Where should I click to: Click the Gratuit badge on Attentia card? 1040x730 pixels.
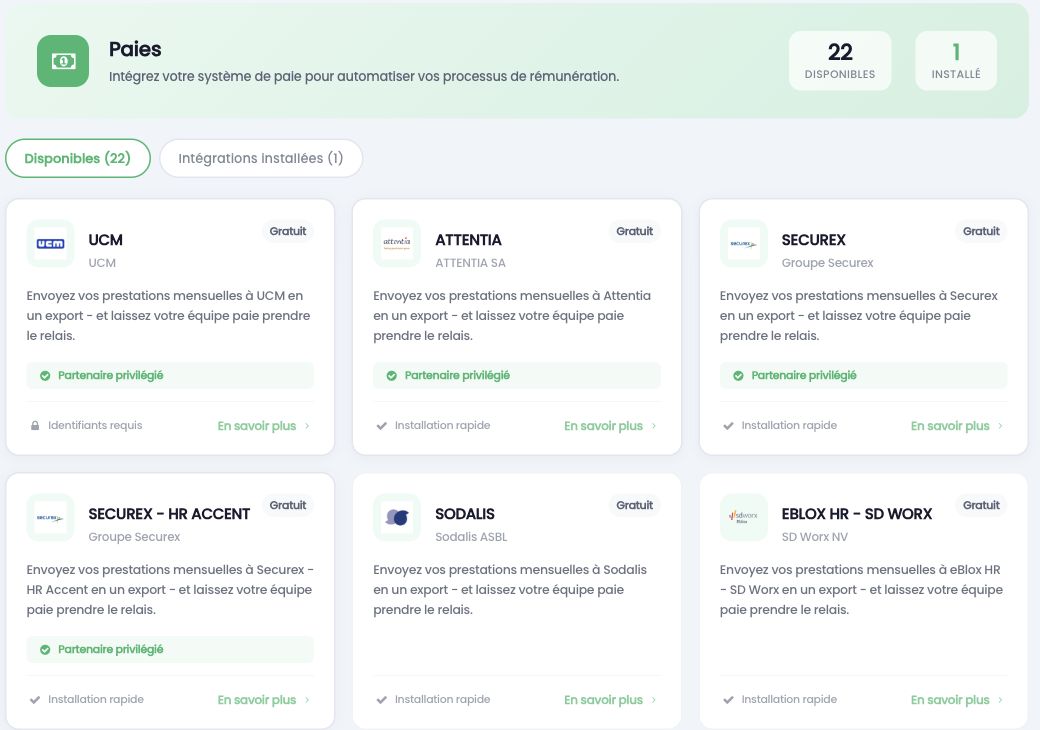634,231
